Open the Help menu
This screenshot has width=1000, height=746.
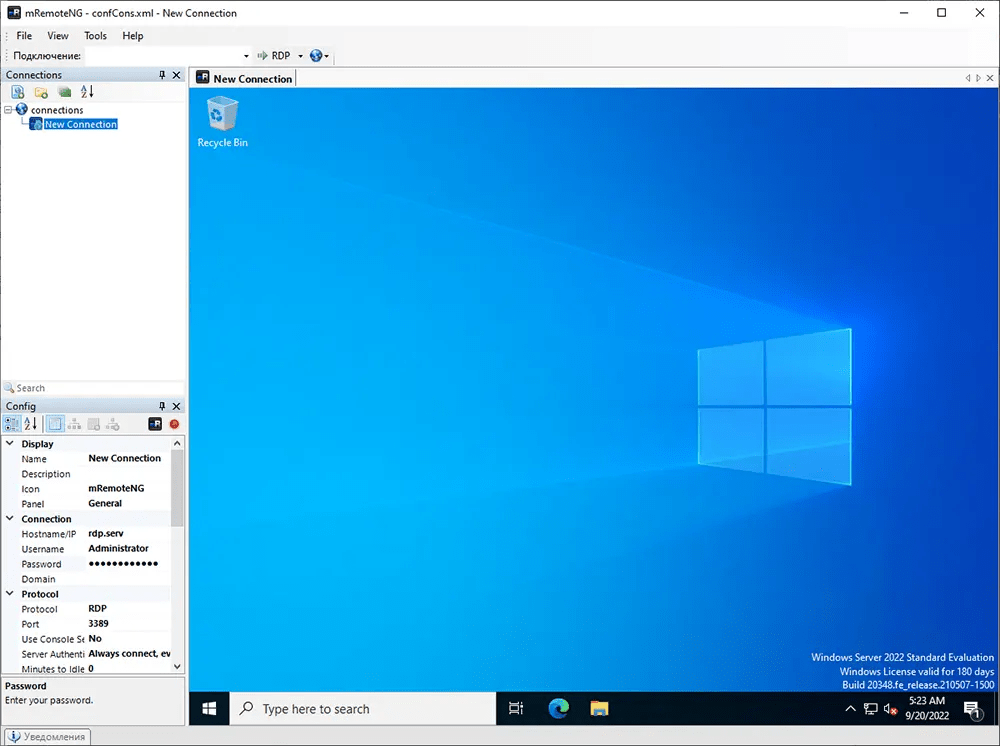133,36
